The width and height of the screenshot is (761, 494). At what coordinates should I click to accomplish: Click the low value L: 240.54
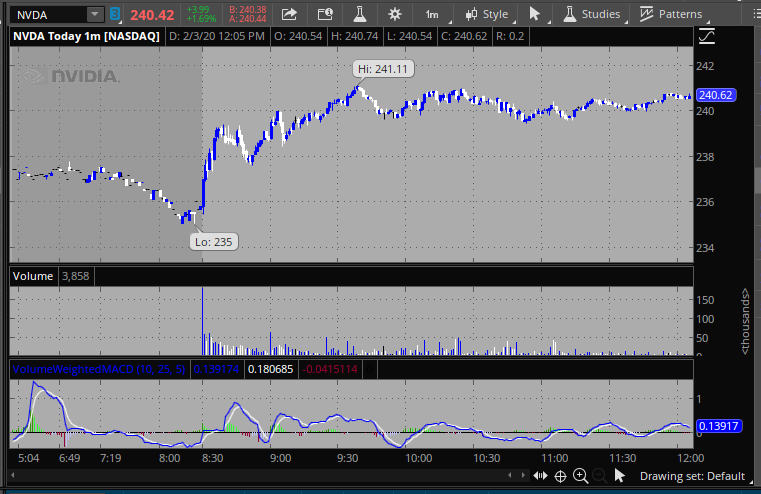(x=409, y=36)
